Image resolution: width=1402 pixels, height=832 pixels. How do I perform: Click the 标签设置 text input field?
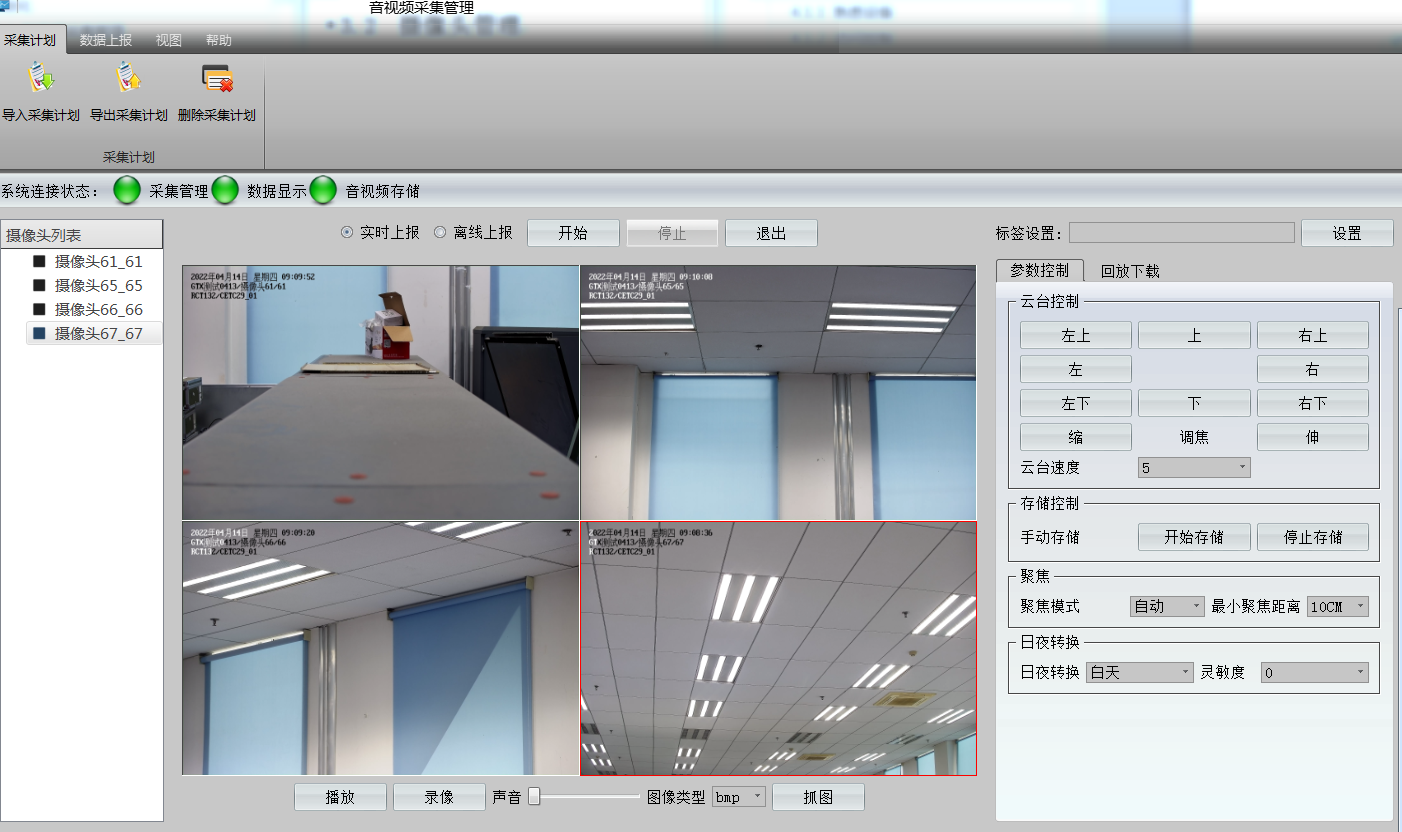[1181, 233]
